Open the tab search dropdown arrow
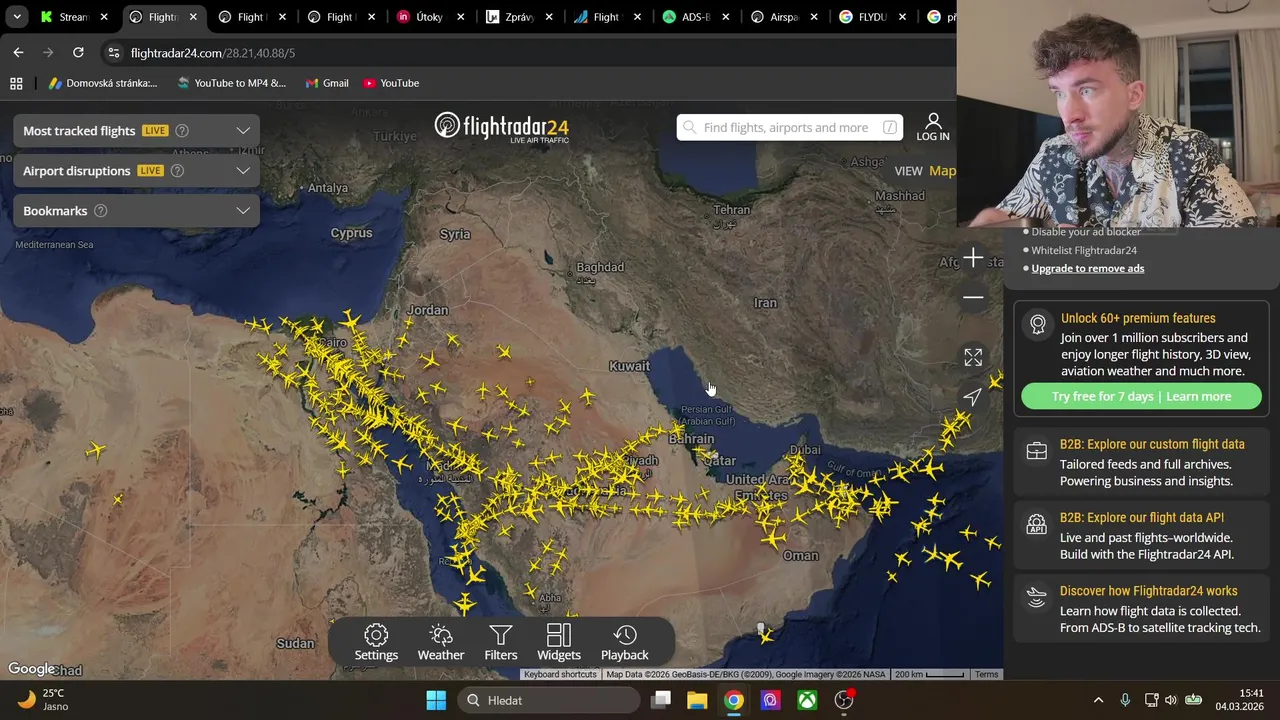 [17, 17]
